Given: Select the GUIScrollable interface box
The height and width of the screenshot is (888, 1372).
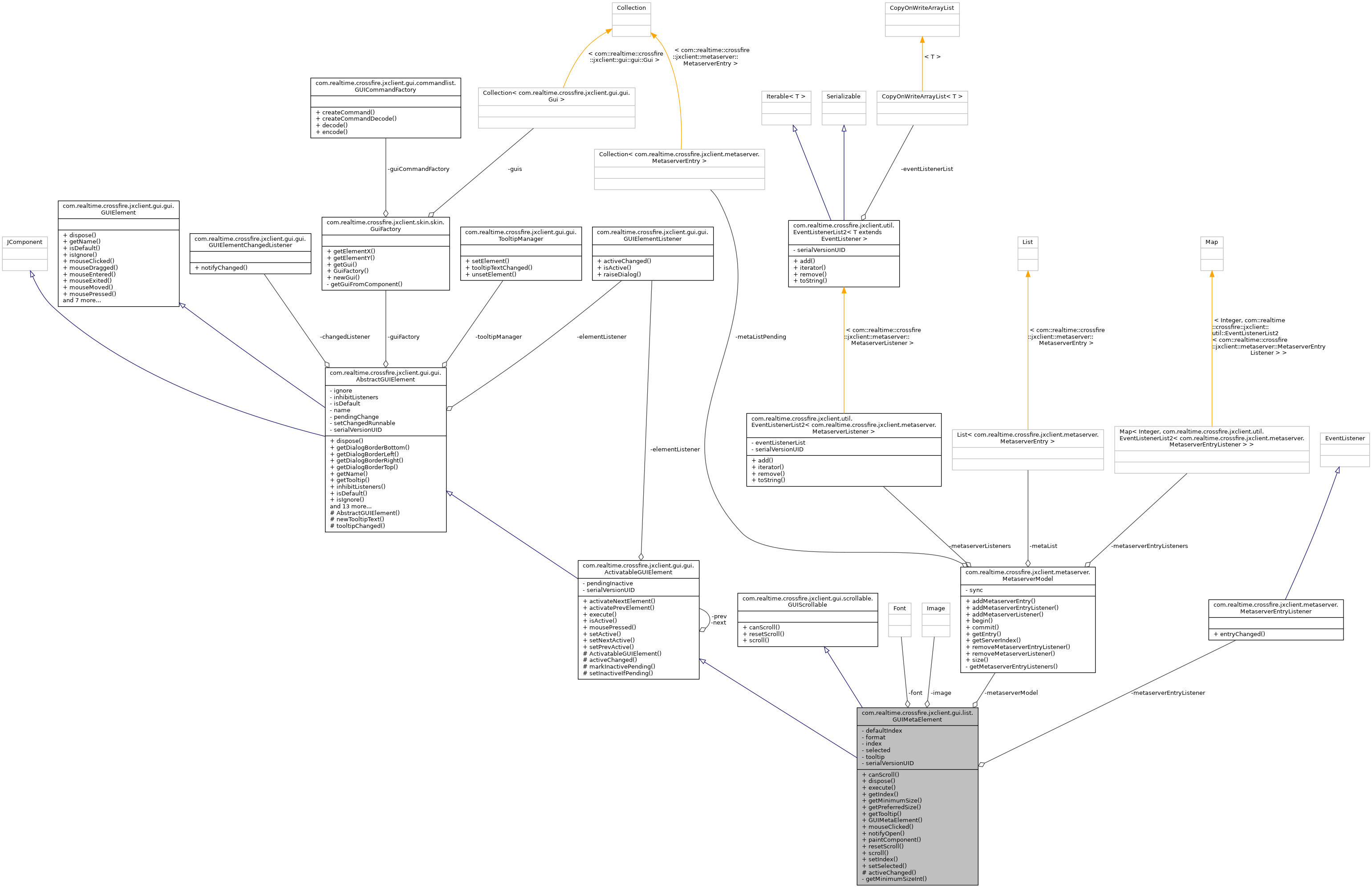Looking at the screenshot, I should [x=807, y=620].
